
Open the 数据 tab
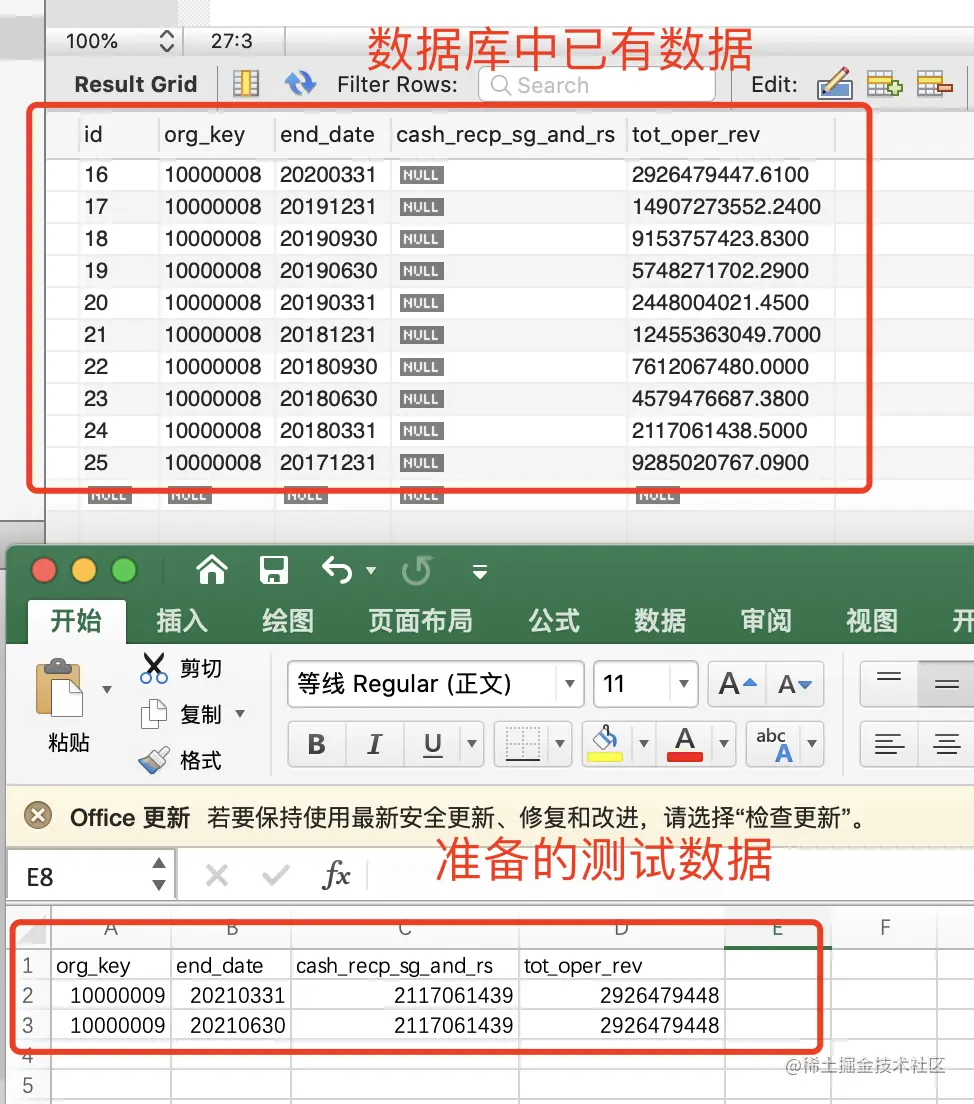click(660, 621)
